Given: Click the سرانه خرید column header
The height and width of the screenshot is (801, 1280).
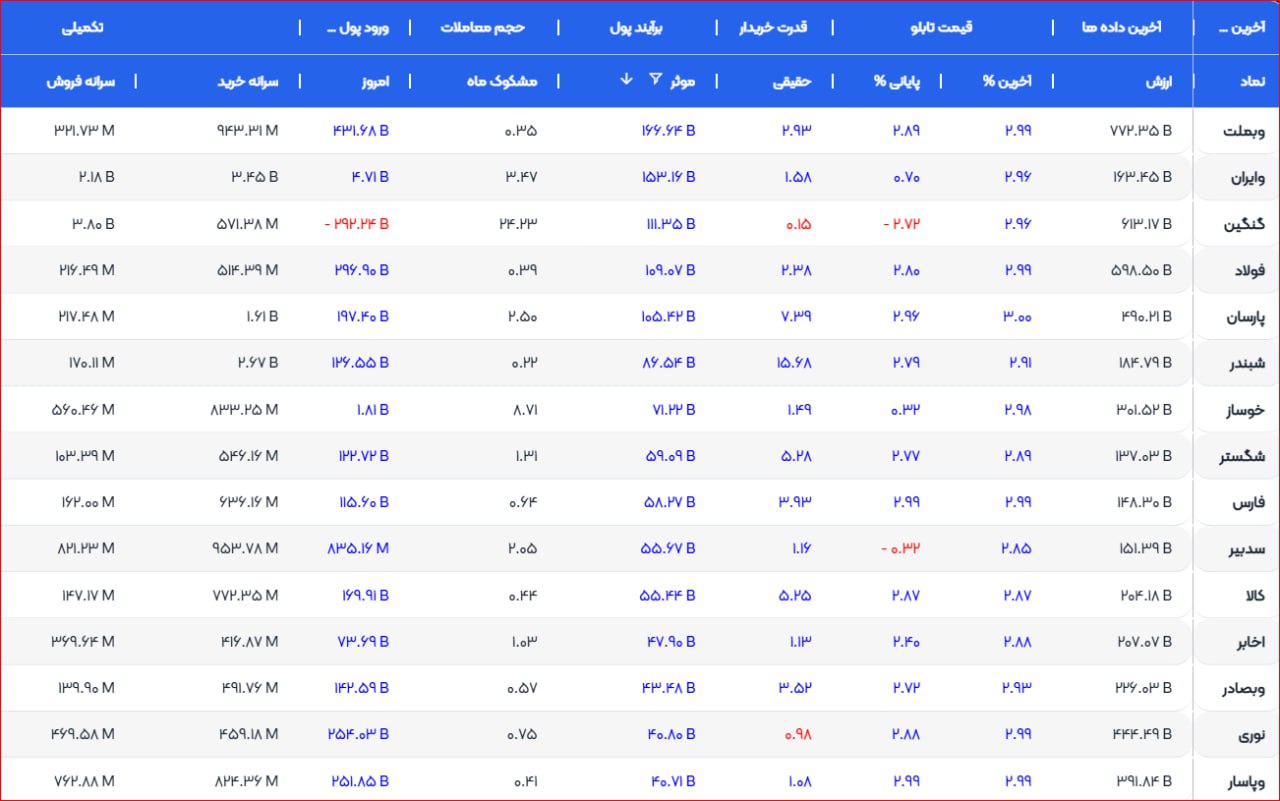Looking at the screenshot, I should [x=247, y=81].
